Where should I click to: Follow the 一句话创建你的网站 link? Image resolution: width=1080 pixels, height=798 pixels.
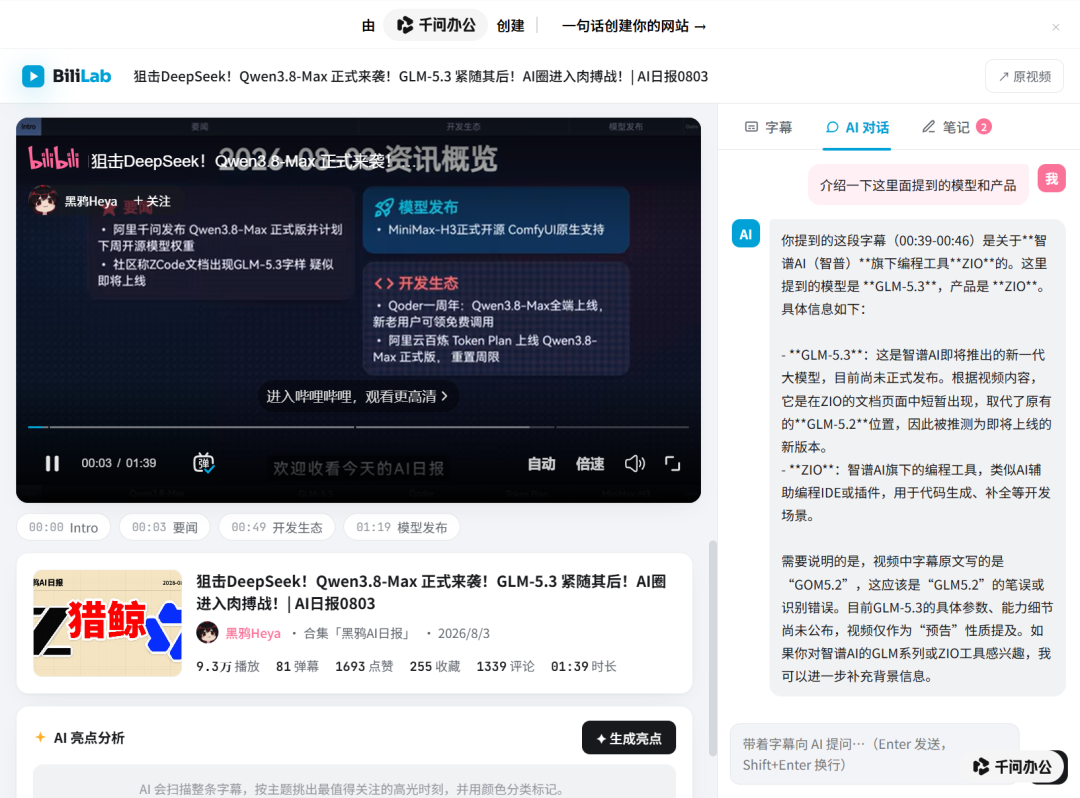pos(634,26)
